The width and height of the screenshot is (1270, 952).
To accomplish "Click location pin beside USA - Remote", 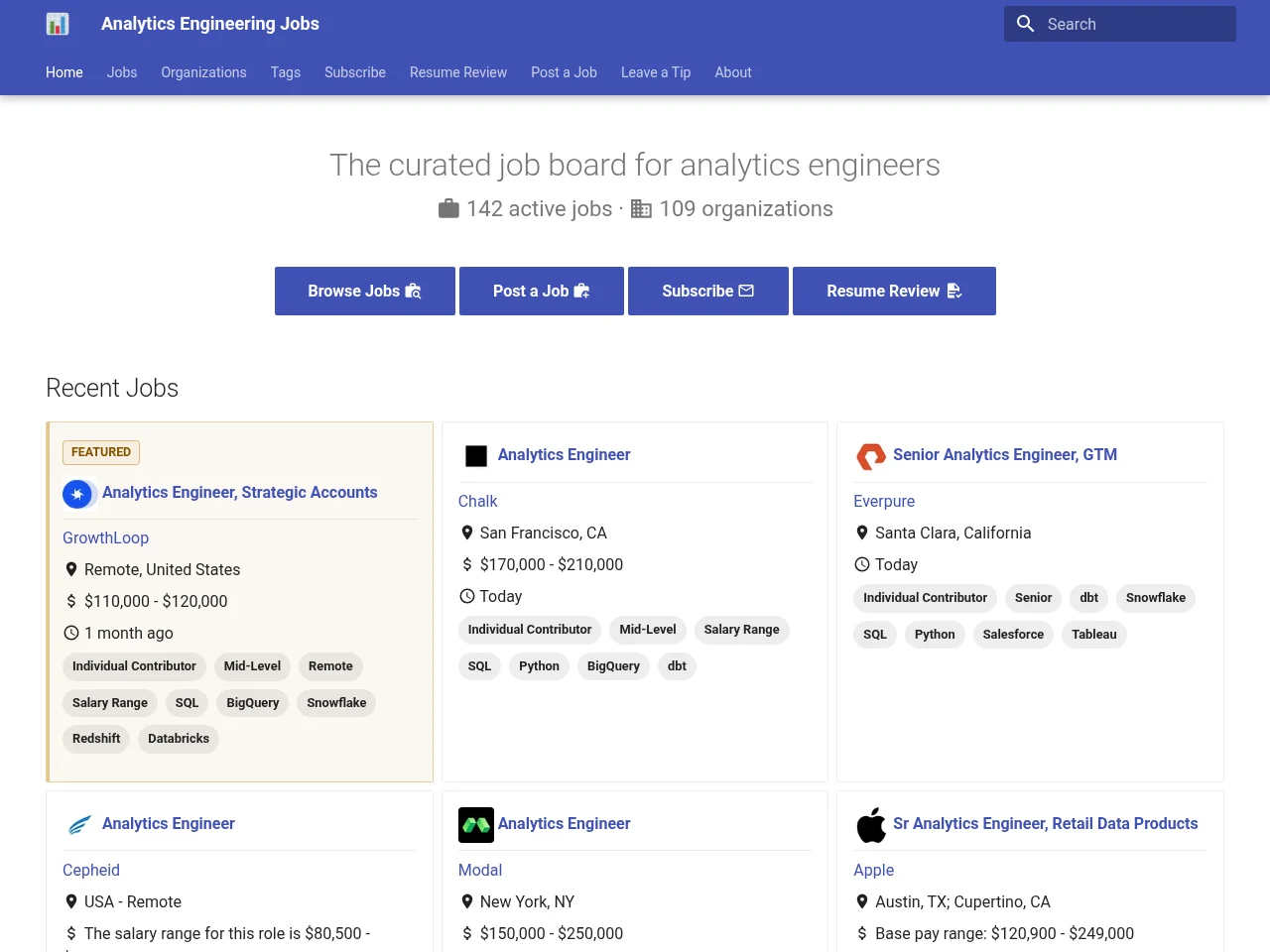I will coord(71,901).
